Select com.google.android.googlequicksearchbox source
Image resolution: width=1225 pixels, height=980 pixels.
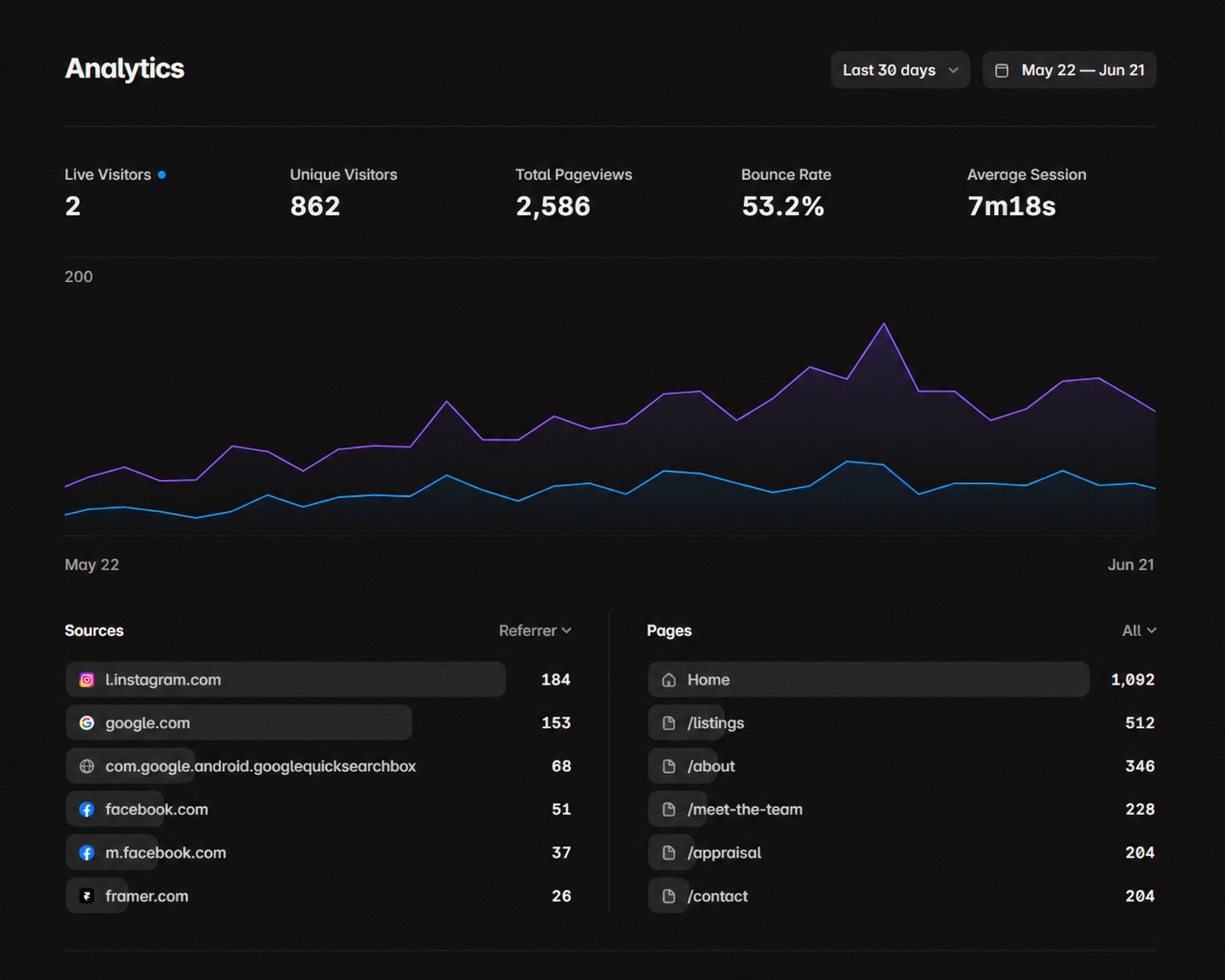[x=319, y=766]
